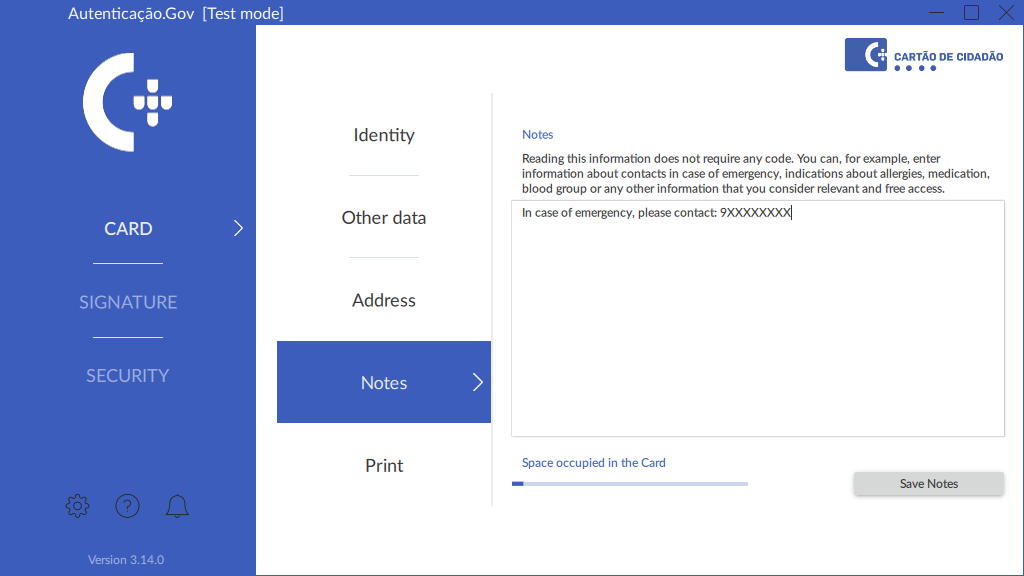
Task: Select the CARD menu in sidebar
Action: tap(128, 229)
